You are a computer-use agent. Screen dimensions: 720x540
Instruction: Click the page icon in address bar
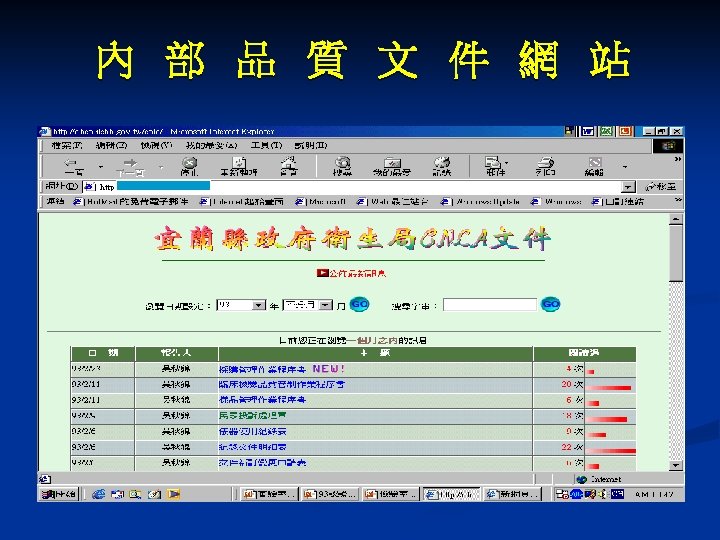pos(89,186)
